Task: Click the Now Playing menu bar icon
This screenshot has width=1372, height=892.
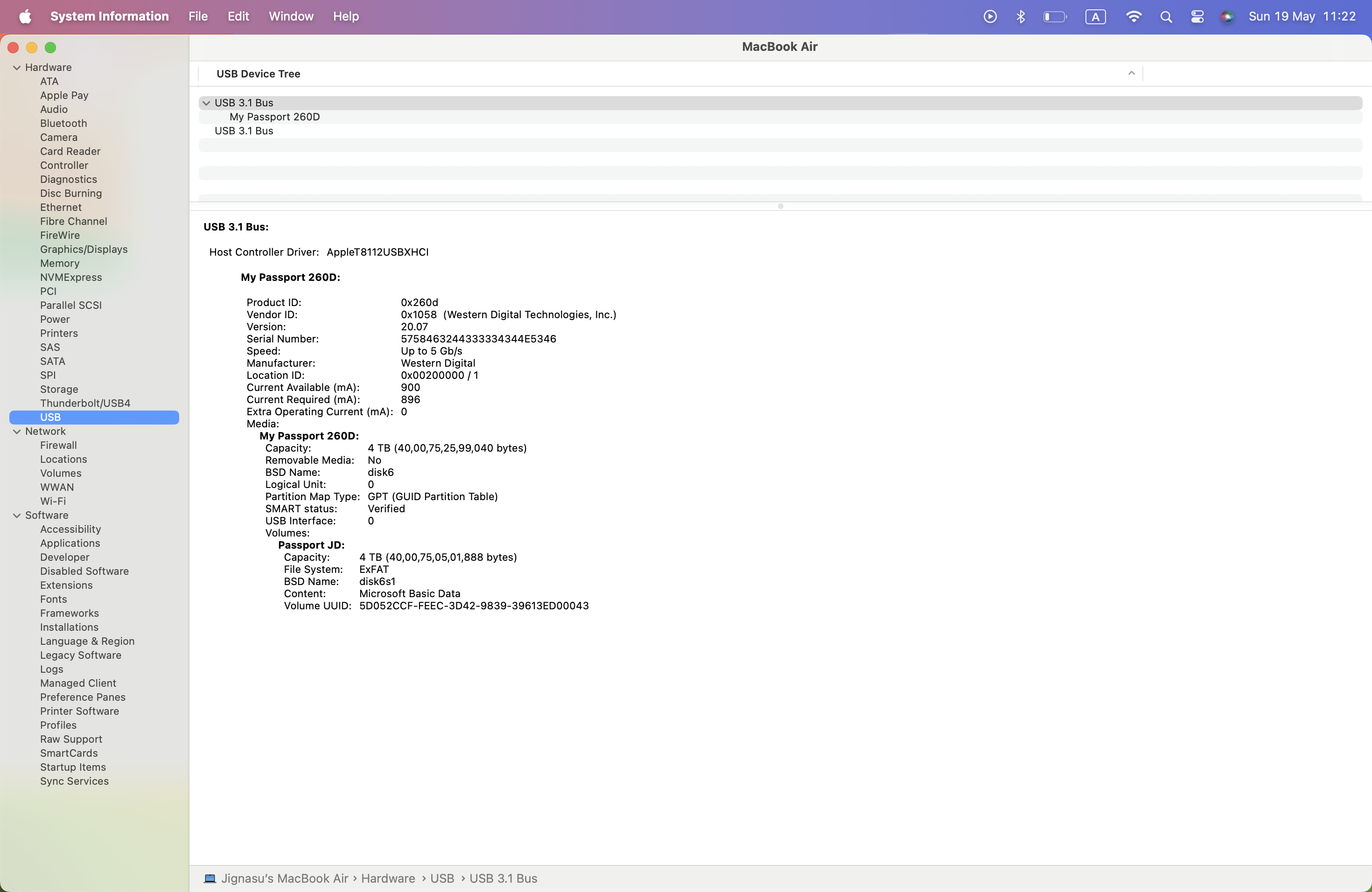Action: point(990,16)
